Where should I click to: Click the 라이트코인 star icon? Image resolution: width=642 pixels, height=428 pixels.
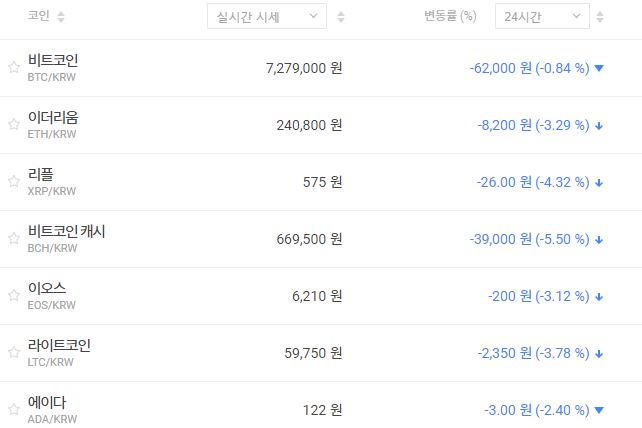(14, 353)
